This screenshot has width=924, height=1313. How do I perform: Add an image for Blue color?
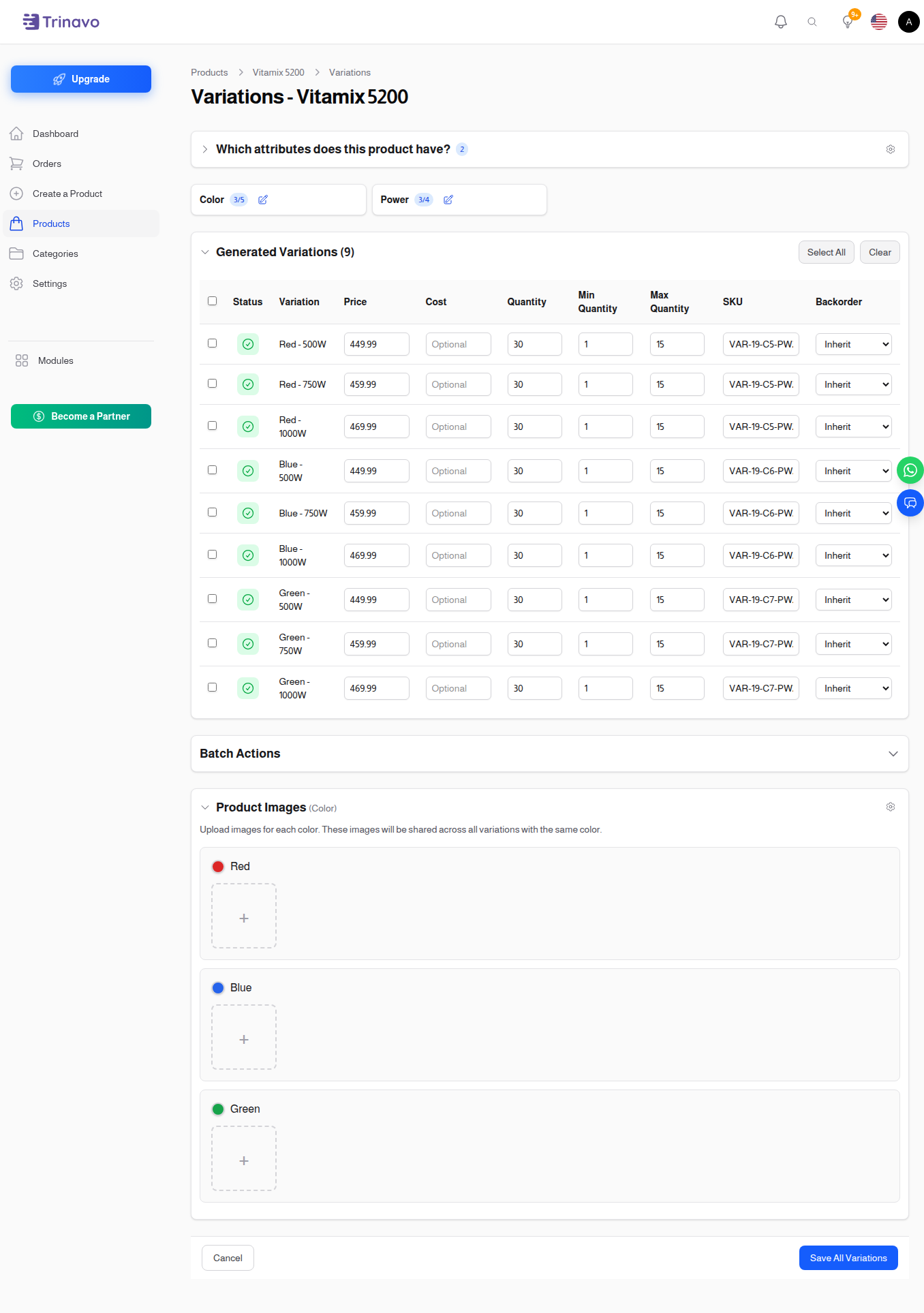(x=244, y=1037)
